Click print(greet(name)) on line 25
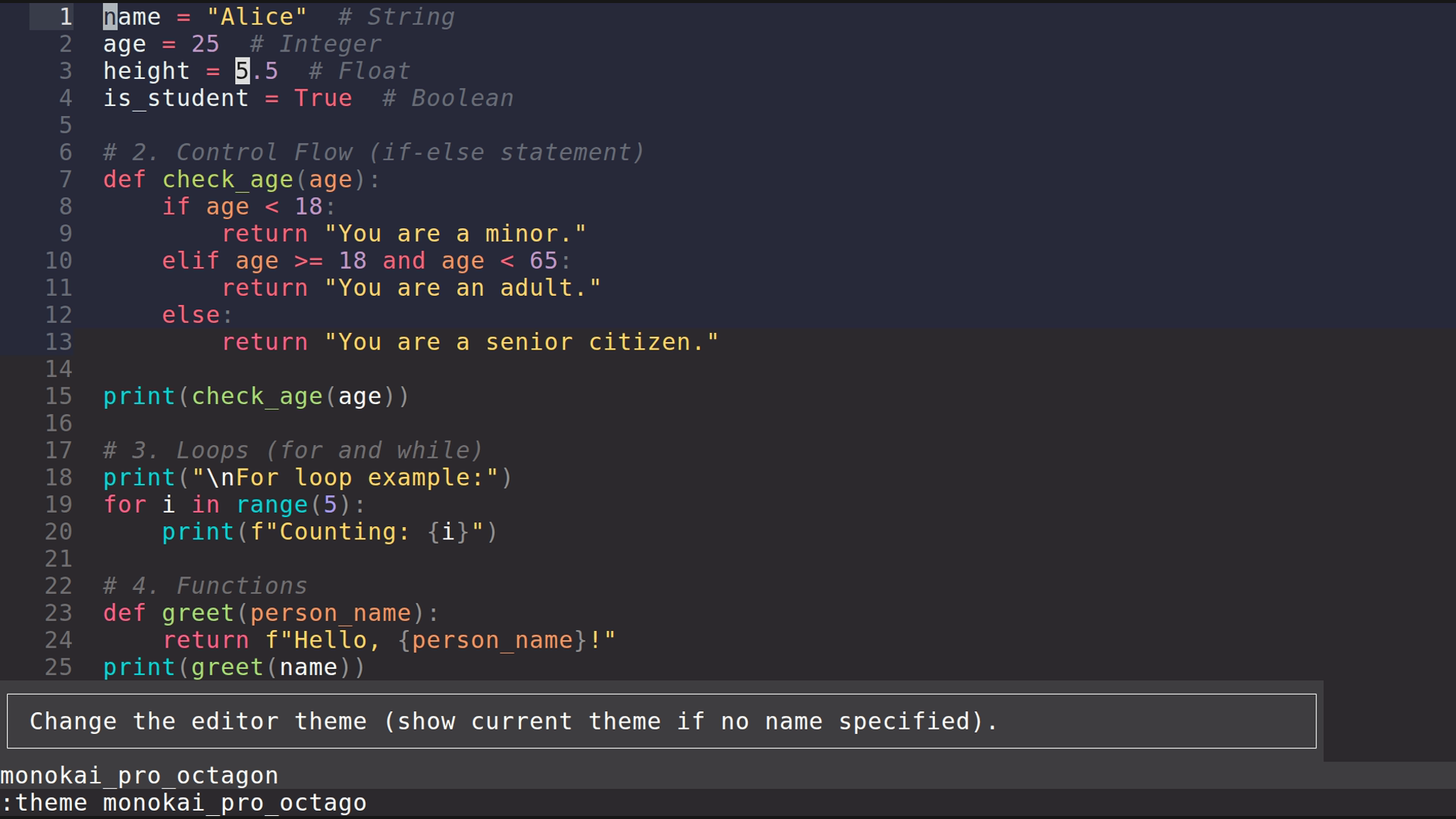 233,667
